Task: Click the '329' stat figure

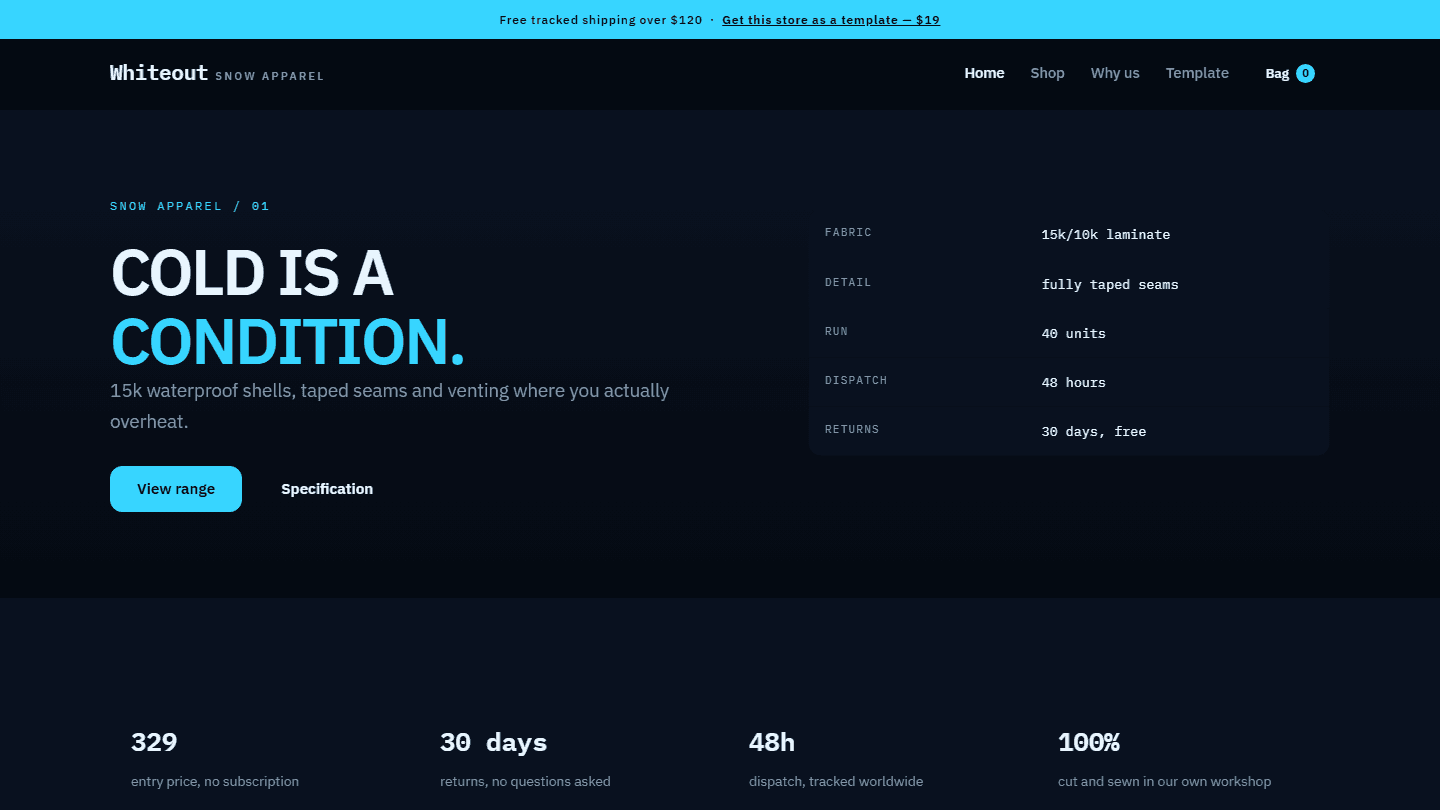Action: (x=154, y=742)
